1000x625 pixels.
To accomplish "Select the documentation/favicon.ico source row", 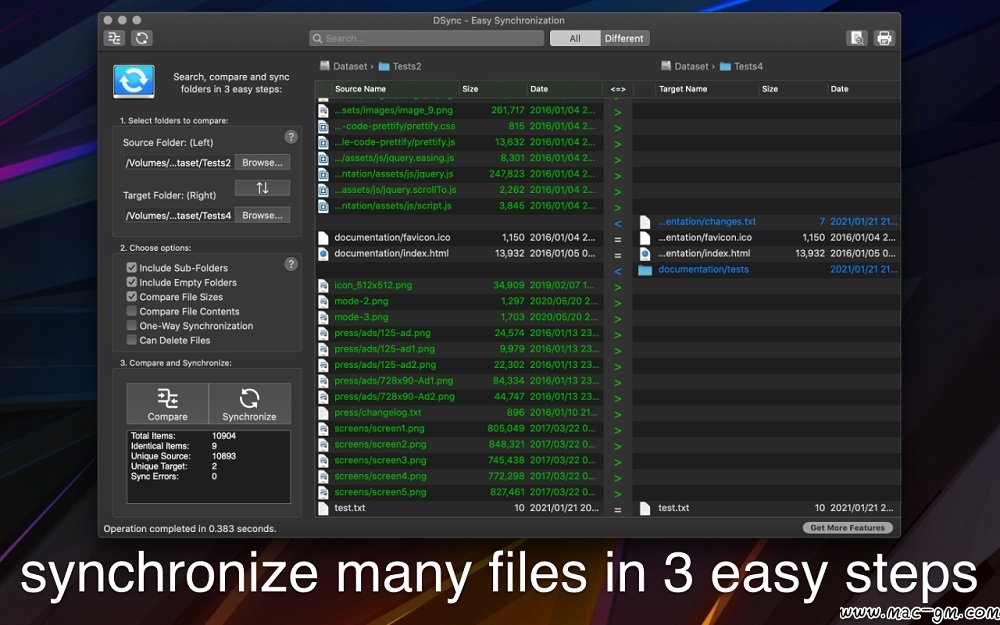I will [459, 238].
